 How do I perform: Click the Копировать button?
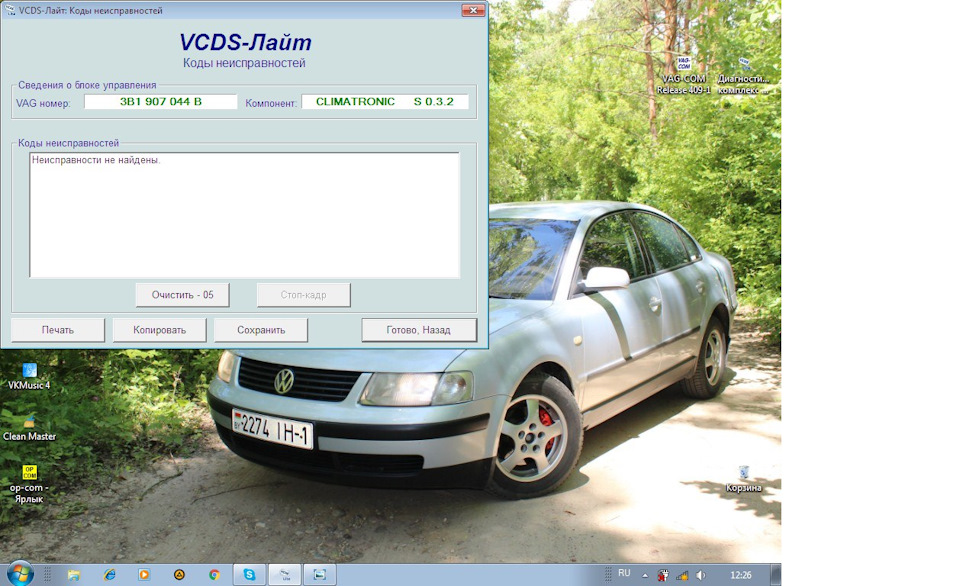pos(159,330)
